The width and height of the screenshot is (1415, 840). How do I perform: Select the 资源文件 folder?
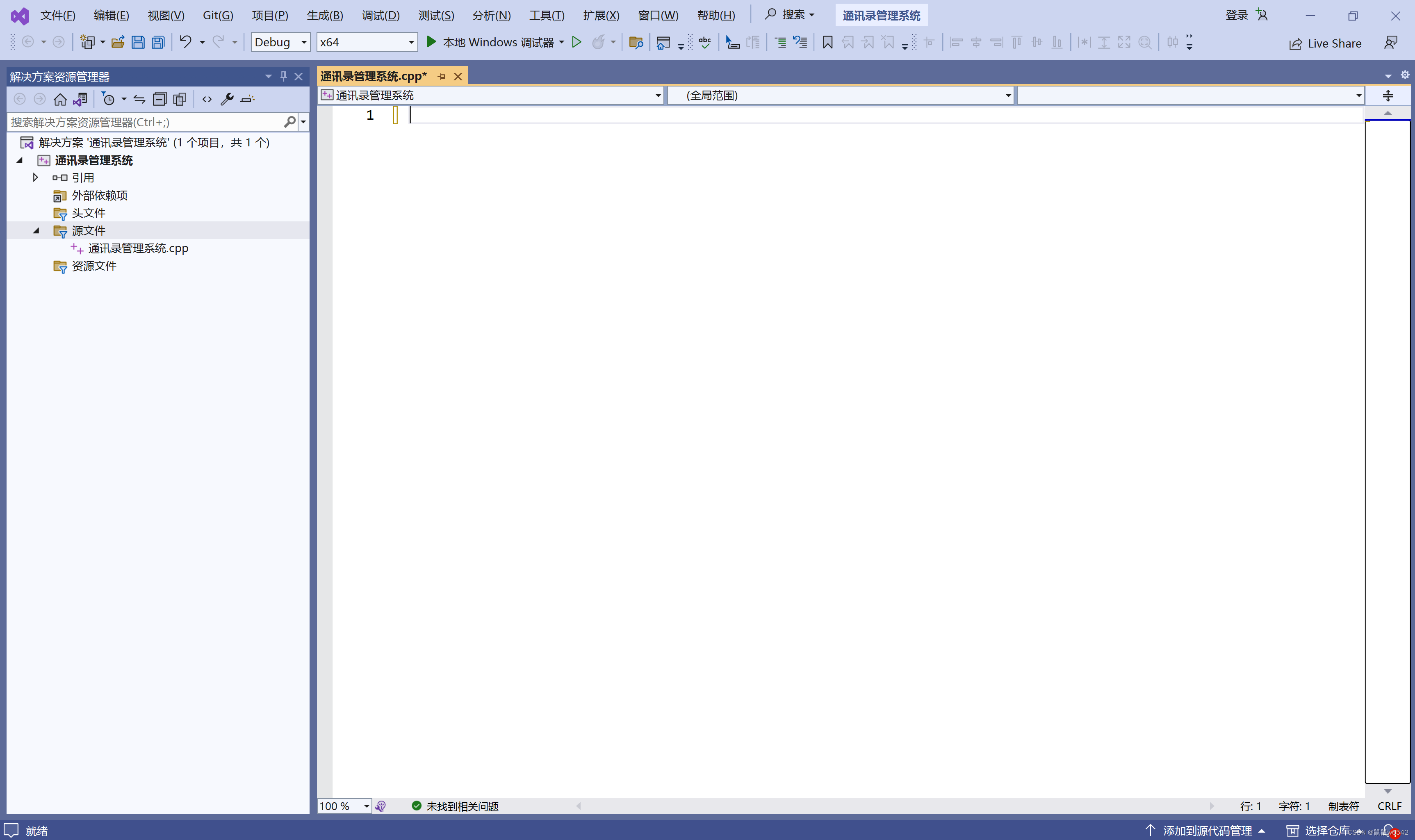[x=94, y=266]
